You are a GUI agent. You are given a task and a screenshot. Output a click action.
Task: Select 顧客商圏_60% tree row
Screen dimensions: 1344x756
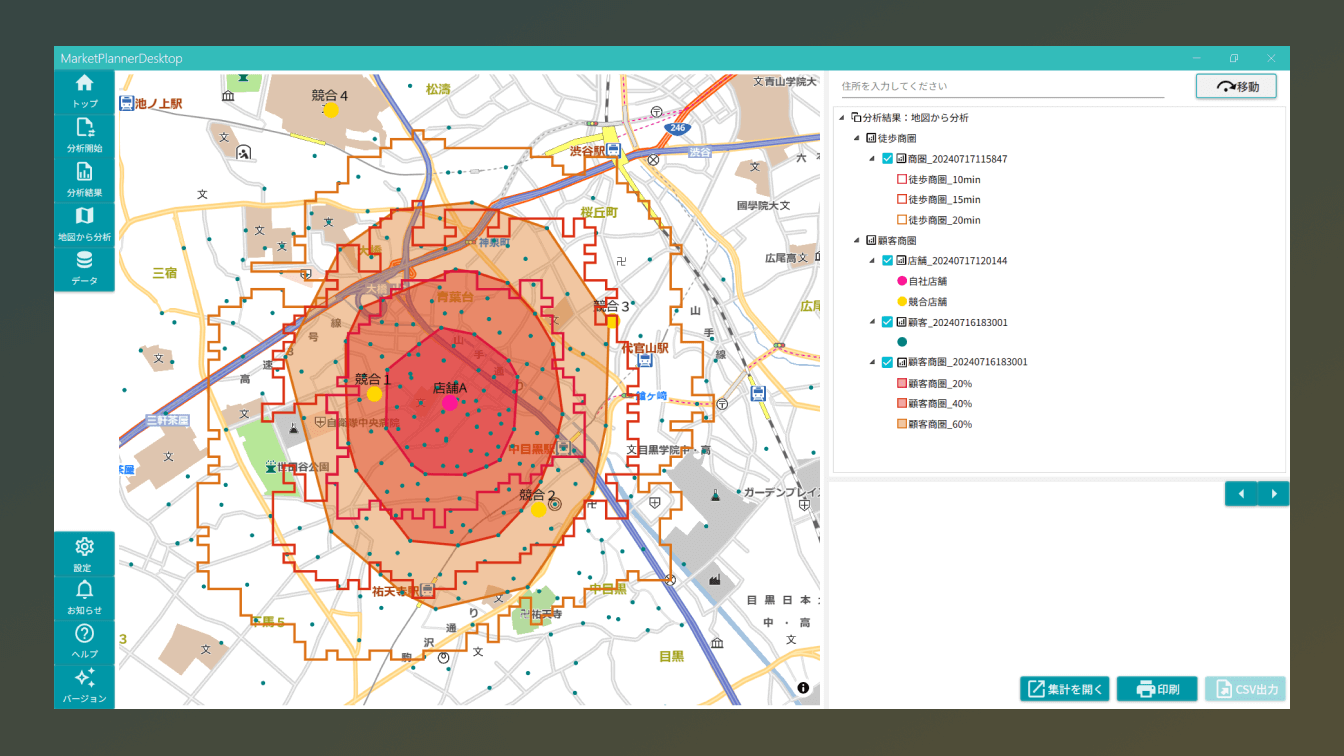pos(935,424)
